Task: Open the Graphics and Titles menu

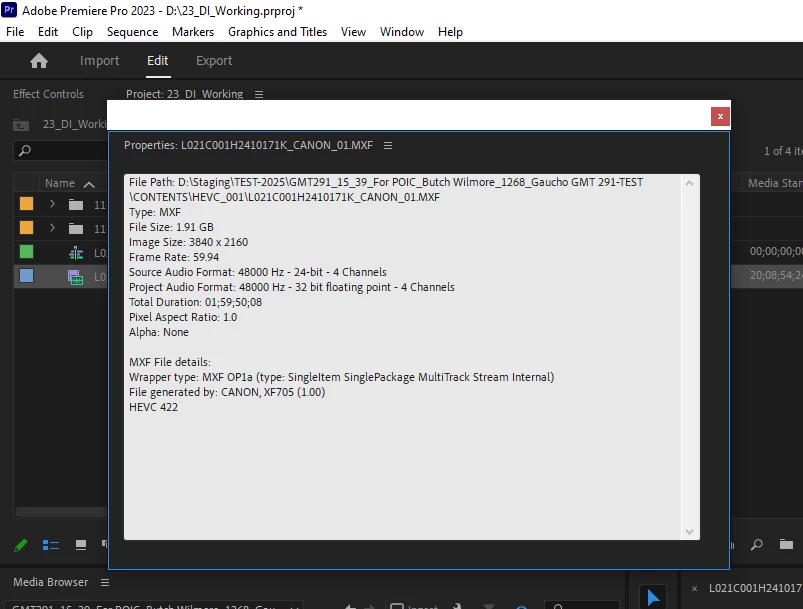Action: (277, 32)
